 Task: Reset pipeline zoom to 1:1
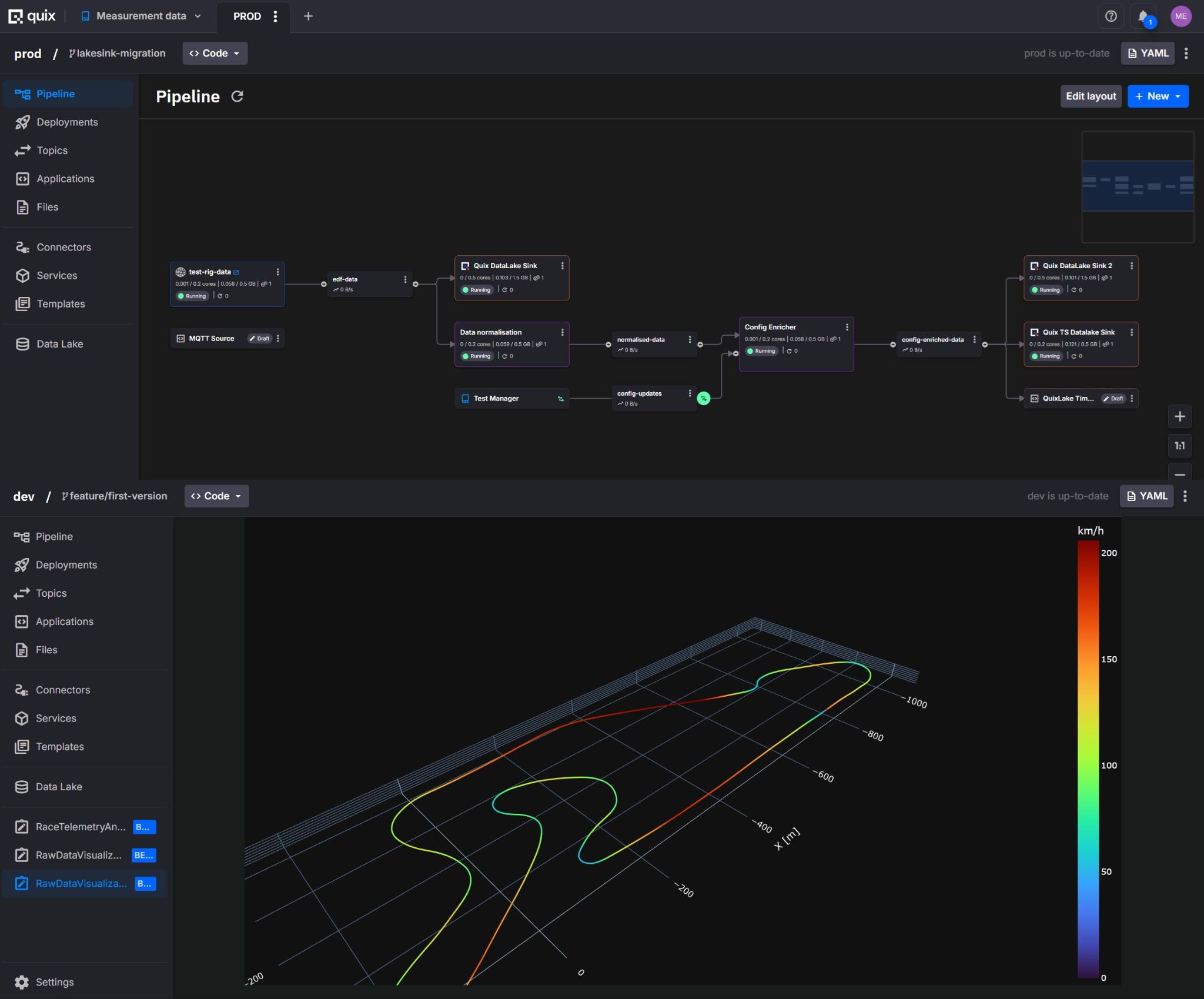tap(1179, 446)
